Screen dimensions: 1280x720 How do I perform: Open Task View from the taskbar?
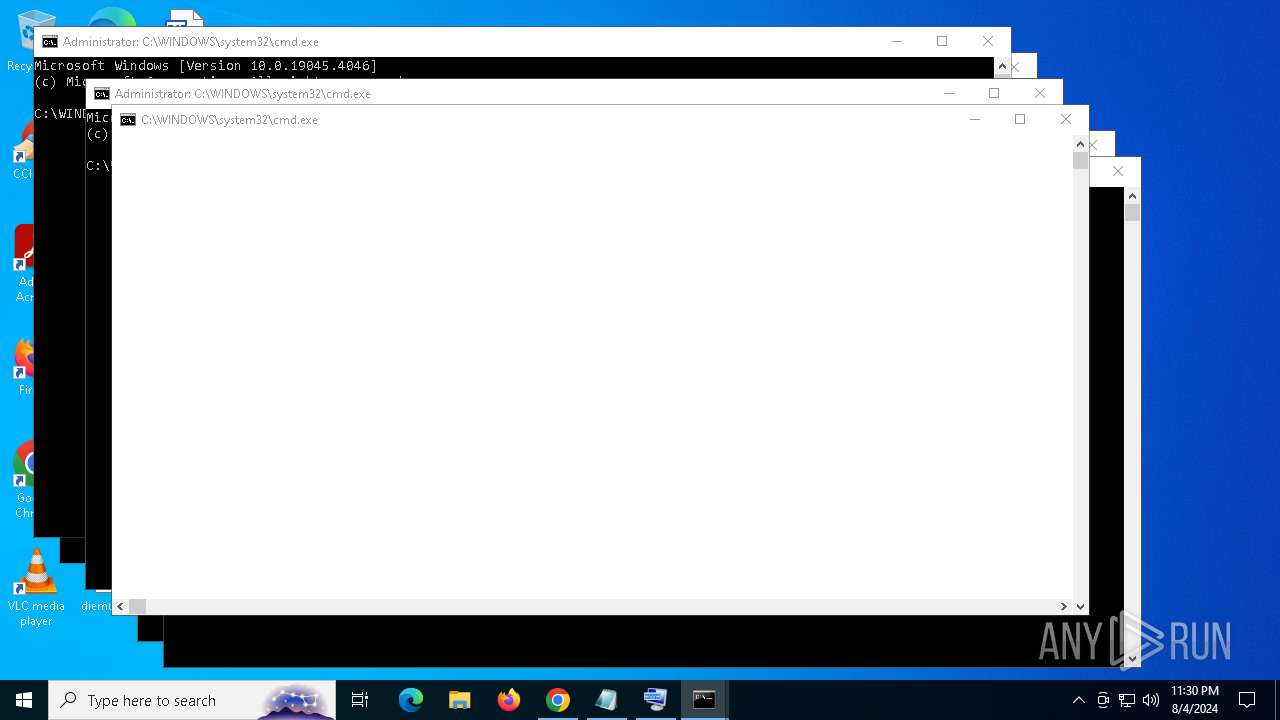coord(360,700)
